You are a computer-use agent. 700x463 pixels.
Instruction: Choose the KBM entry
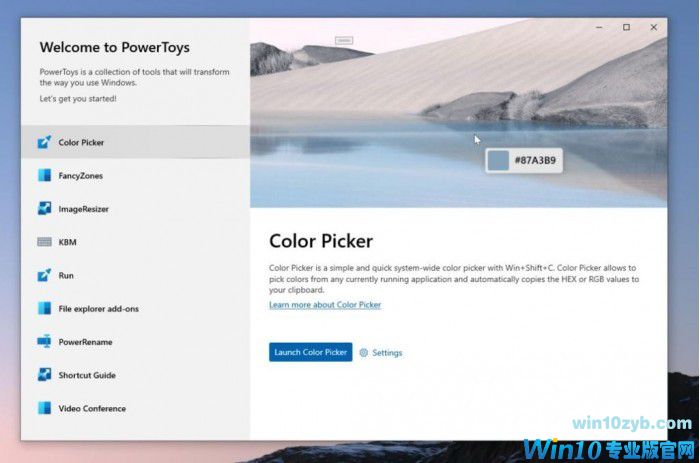pos(135,242)
